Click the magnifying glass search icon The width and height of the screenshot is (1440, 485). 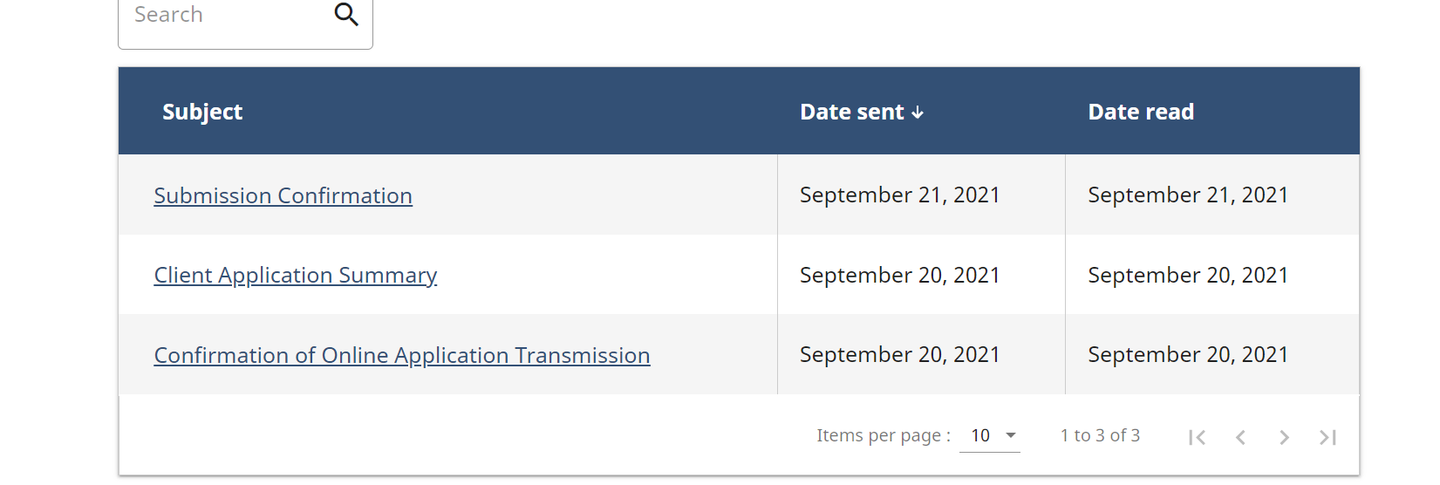coord(346,15)
